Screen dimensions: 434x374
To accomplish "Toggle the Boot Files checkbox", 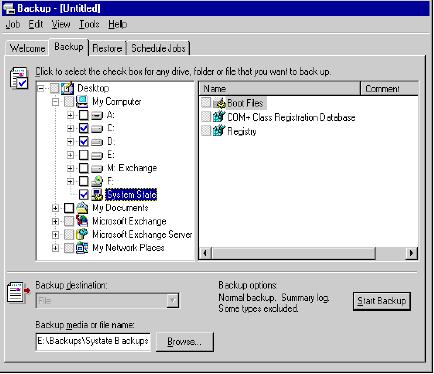I will coord(206,103).
